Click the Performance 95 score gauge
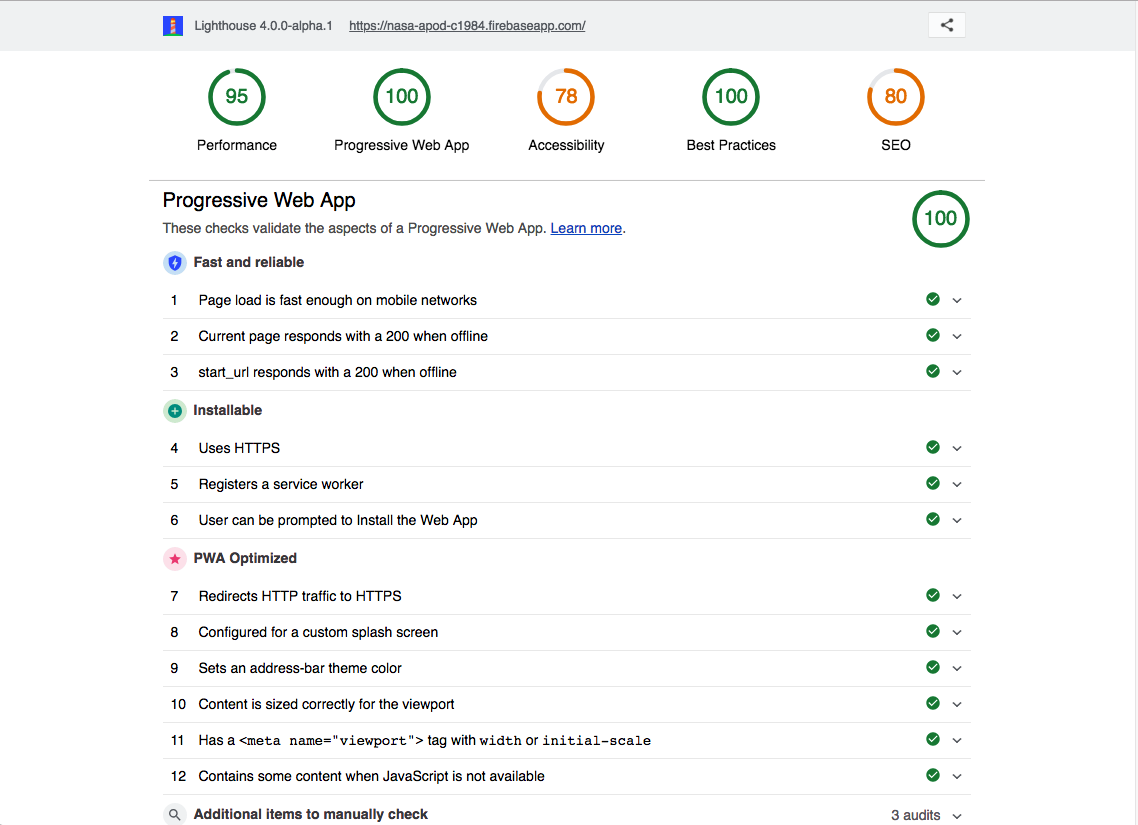 click(x=236, y=97)
